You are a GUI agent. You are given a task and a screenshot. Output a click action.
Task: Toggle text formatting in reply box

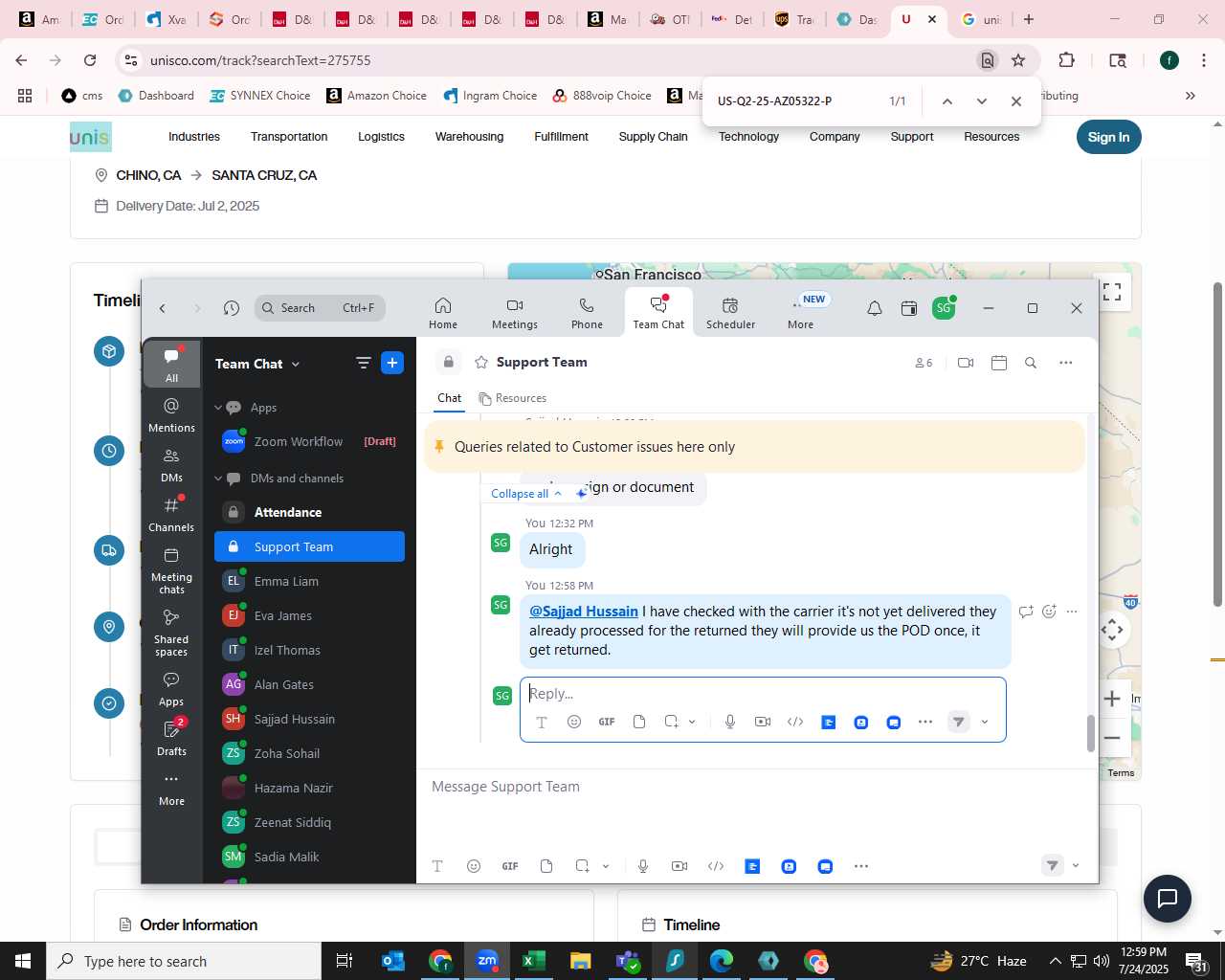[542, 722]
